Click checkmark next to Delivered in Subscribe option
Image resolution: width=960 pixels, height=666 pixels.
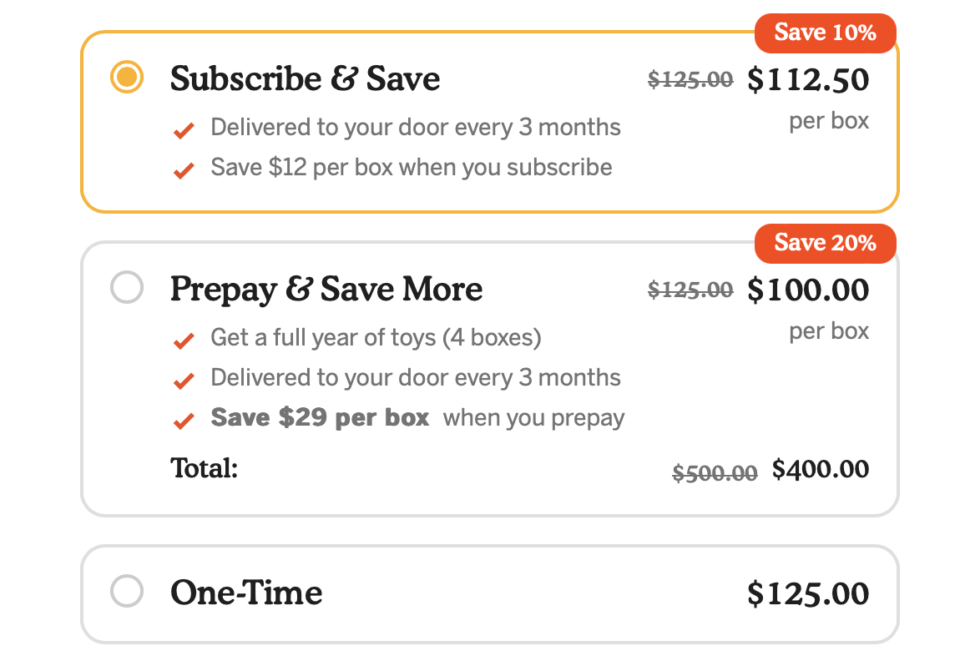pos(183,131)
